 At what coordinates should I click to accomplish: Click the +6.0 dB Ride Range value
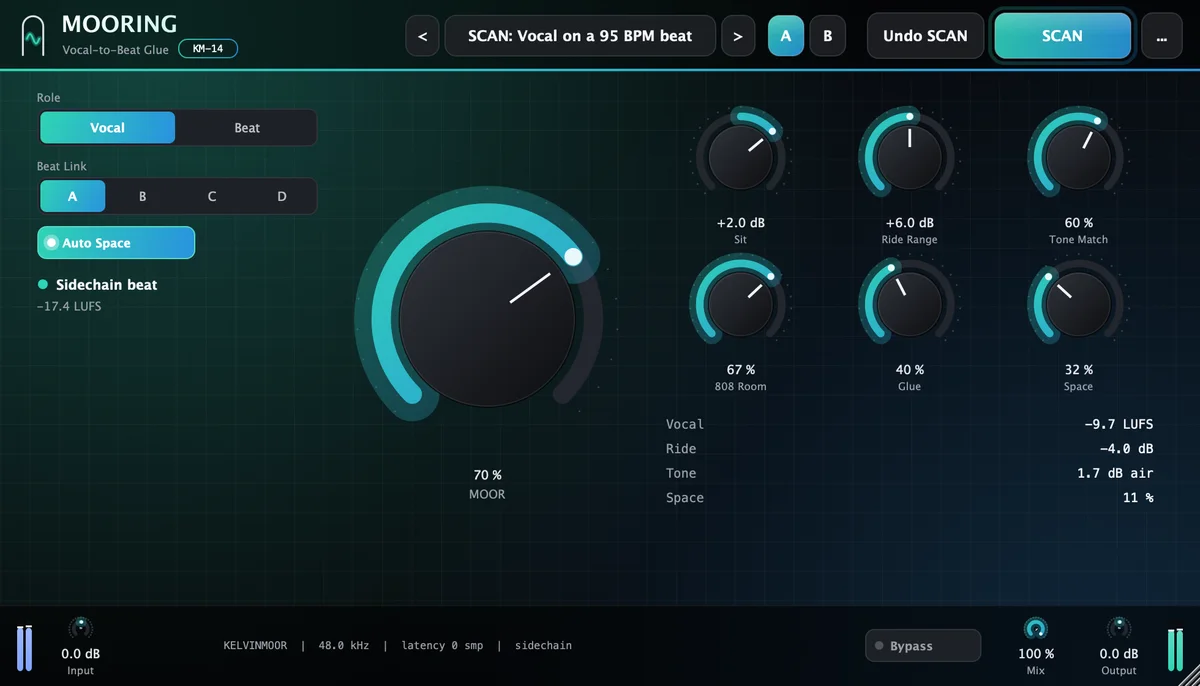[910, 223]
